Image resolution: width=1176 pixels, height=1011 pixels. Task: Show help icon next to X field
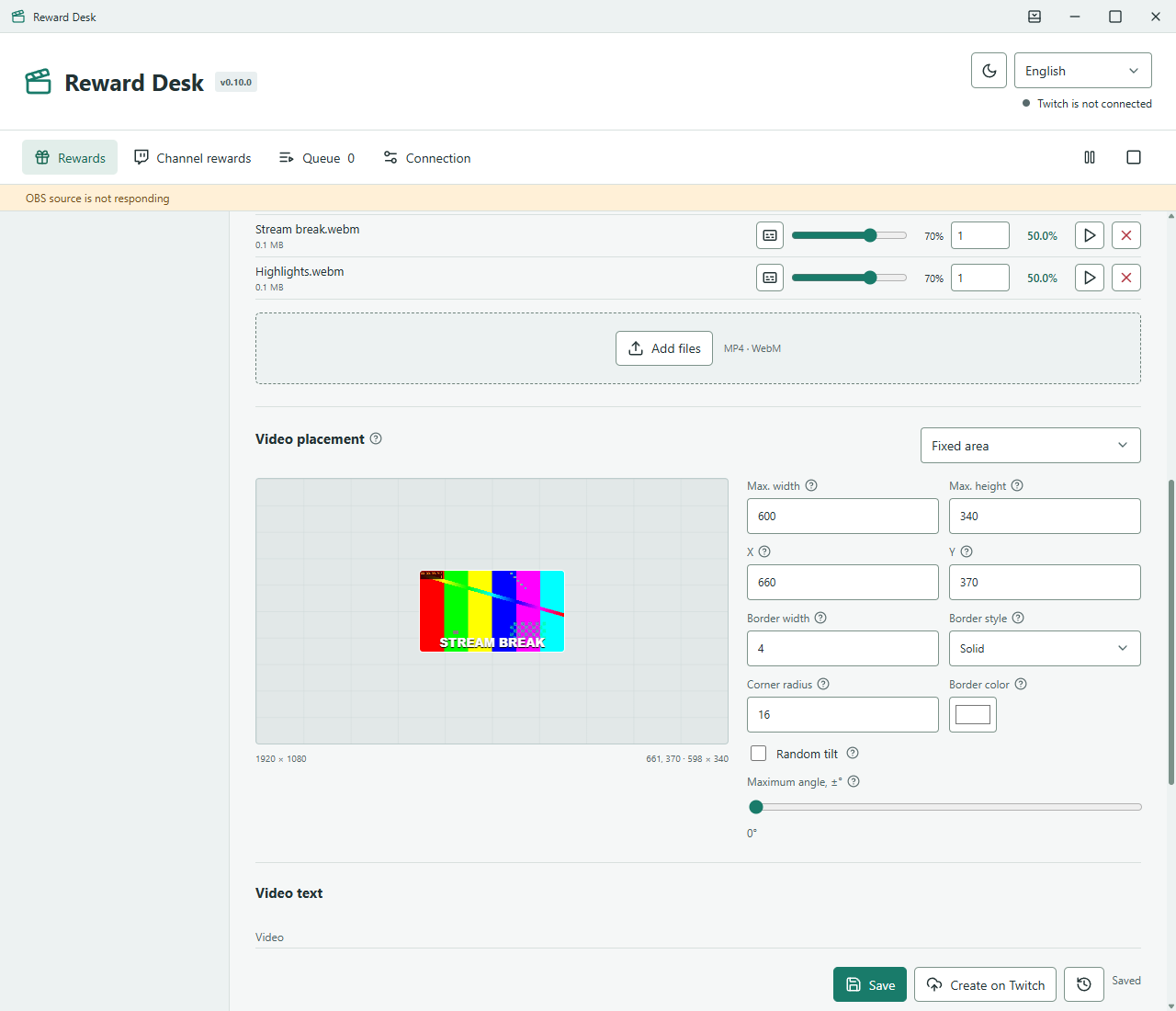click(764, 551)
